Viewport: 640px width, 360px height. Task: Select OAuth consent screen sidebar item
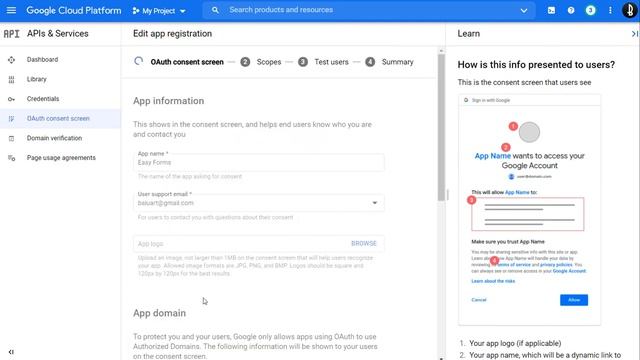(60, 118)
